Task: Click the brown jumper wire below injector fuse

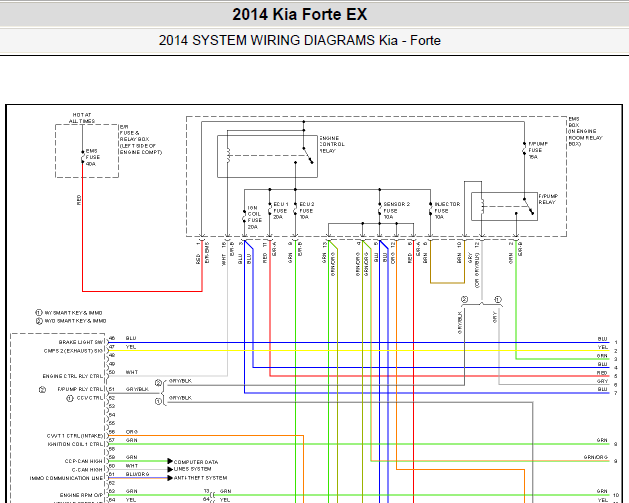Action: 447,283
